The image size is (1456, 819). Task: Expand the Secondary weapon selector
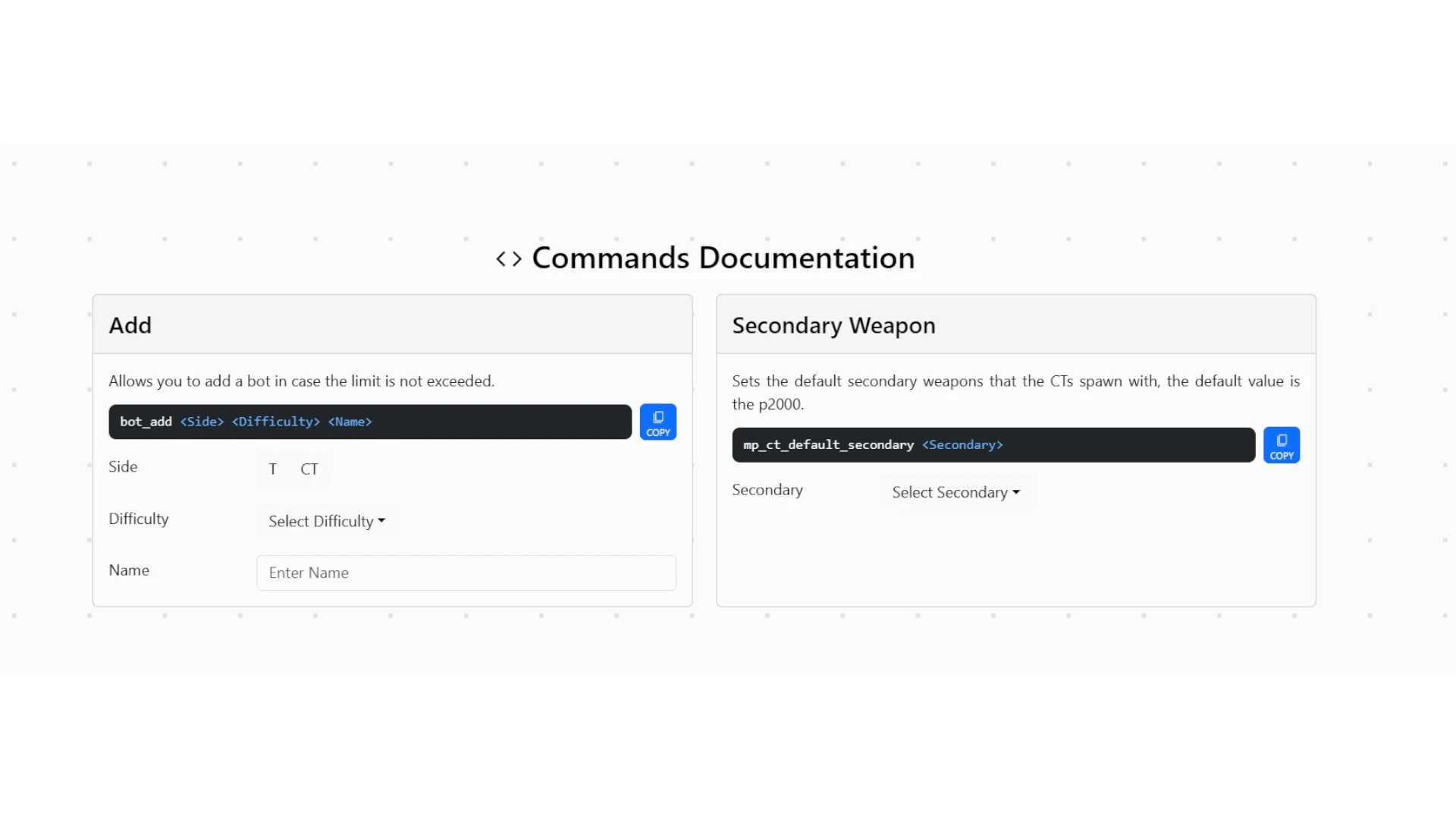pyautogui.click(x=955, y=491)
